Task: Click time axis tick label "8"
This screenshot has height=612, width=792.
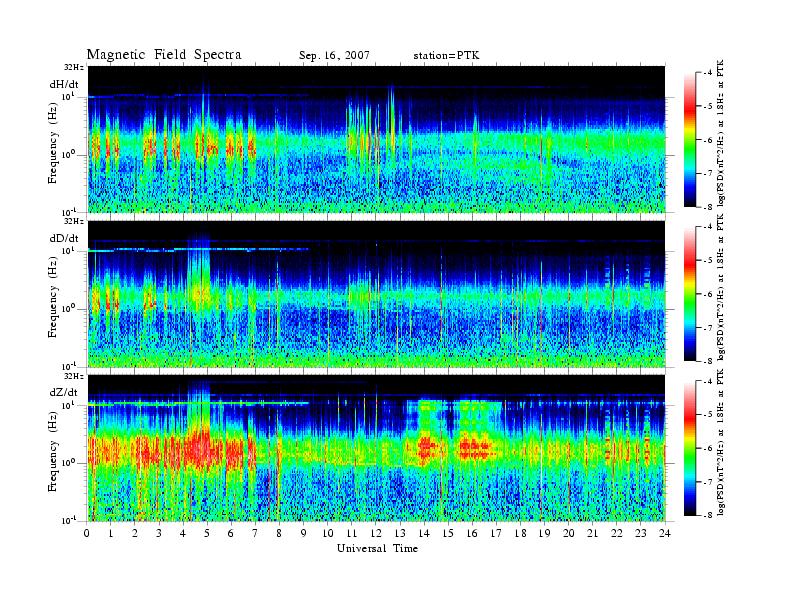Action: (x=279, y=533)
